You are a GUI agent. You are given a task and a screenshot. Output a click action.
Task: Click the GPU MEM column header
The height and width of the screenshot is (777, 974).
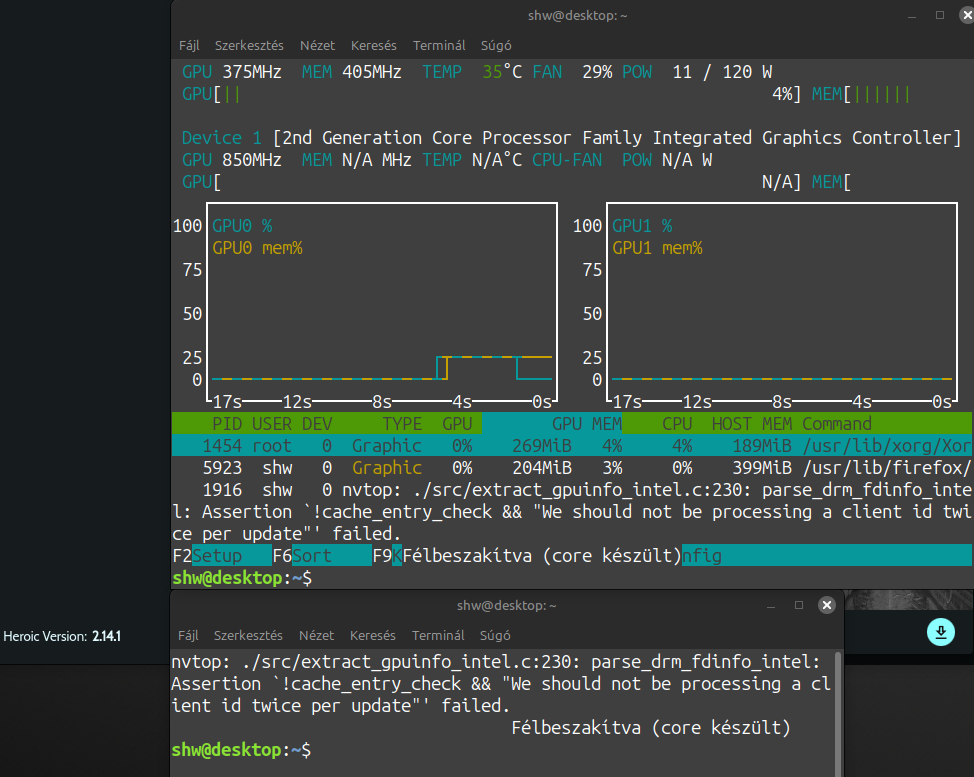click(x=586, y=424)
